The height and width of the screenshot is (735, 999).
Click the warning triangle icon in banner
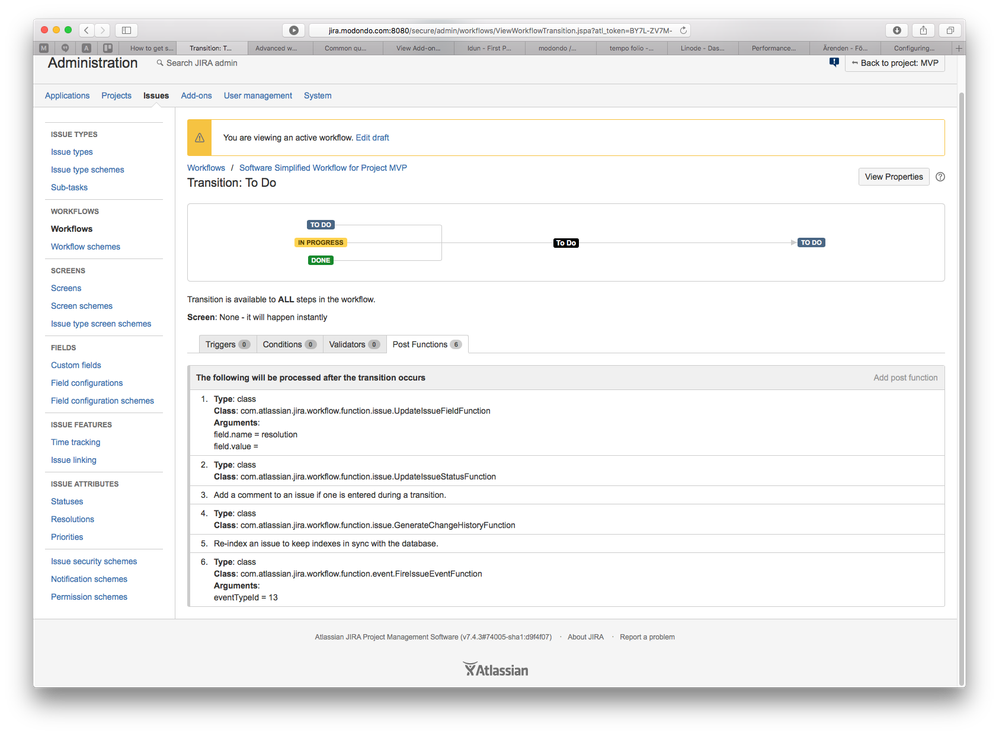tap(199, 138)
